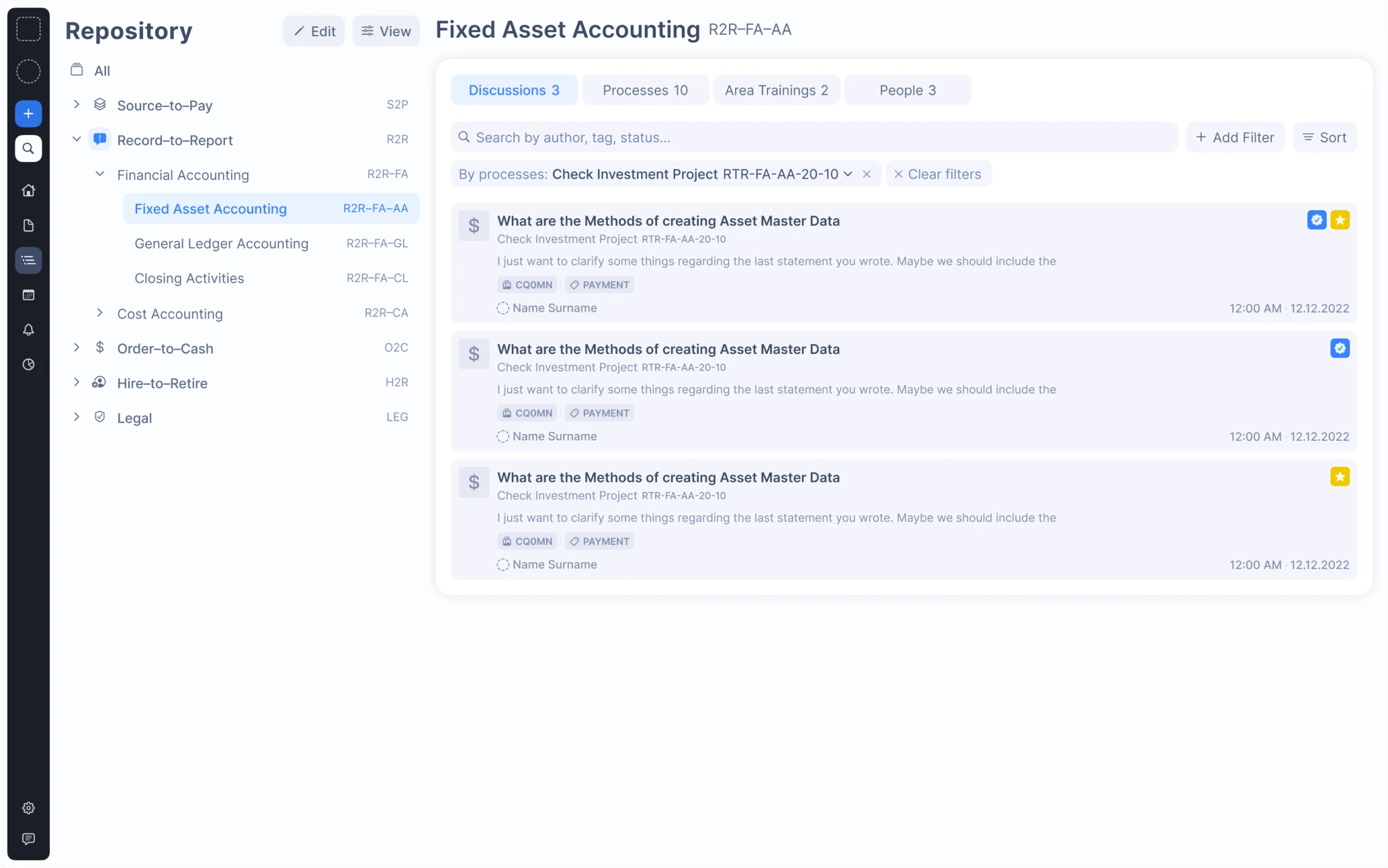The image size is (1388, 868).
Task: Toggle star on the third discussion card
Action: (x=1341, y=476)
